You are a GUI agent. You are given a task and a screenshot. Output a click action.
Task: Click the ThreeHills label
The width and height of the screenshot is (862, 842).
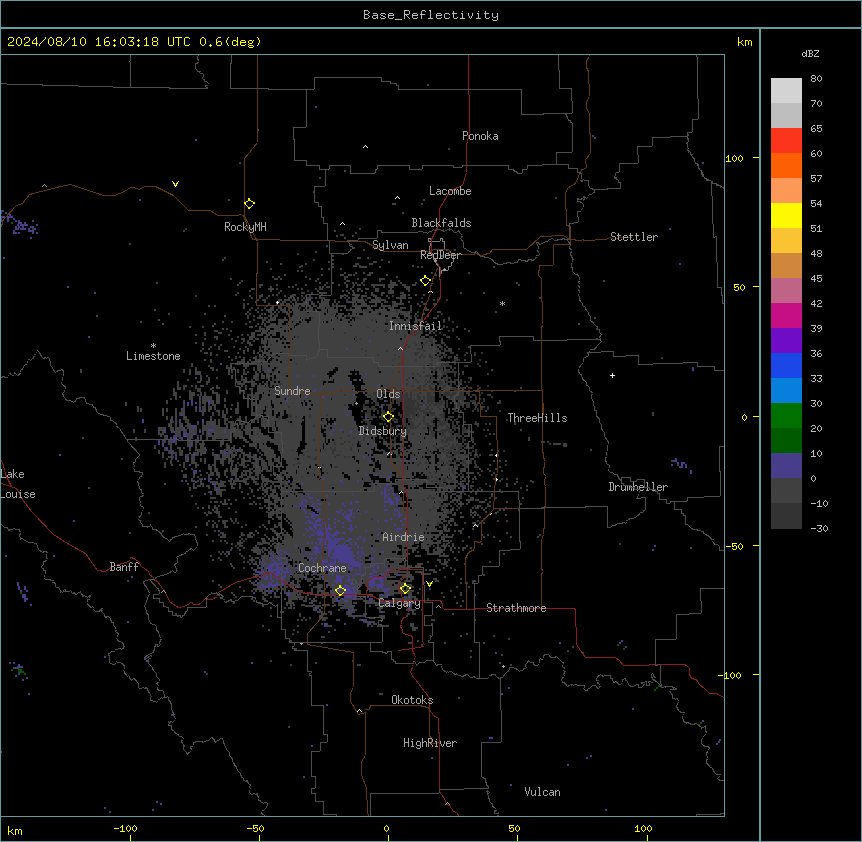tap(537, 418)
